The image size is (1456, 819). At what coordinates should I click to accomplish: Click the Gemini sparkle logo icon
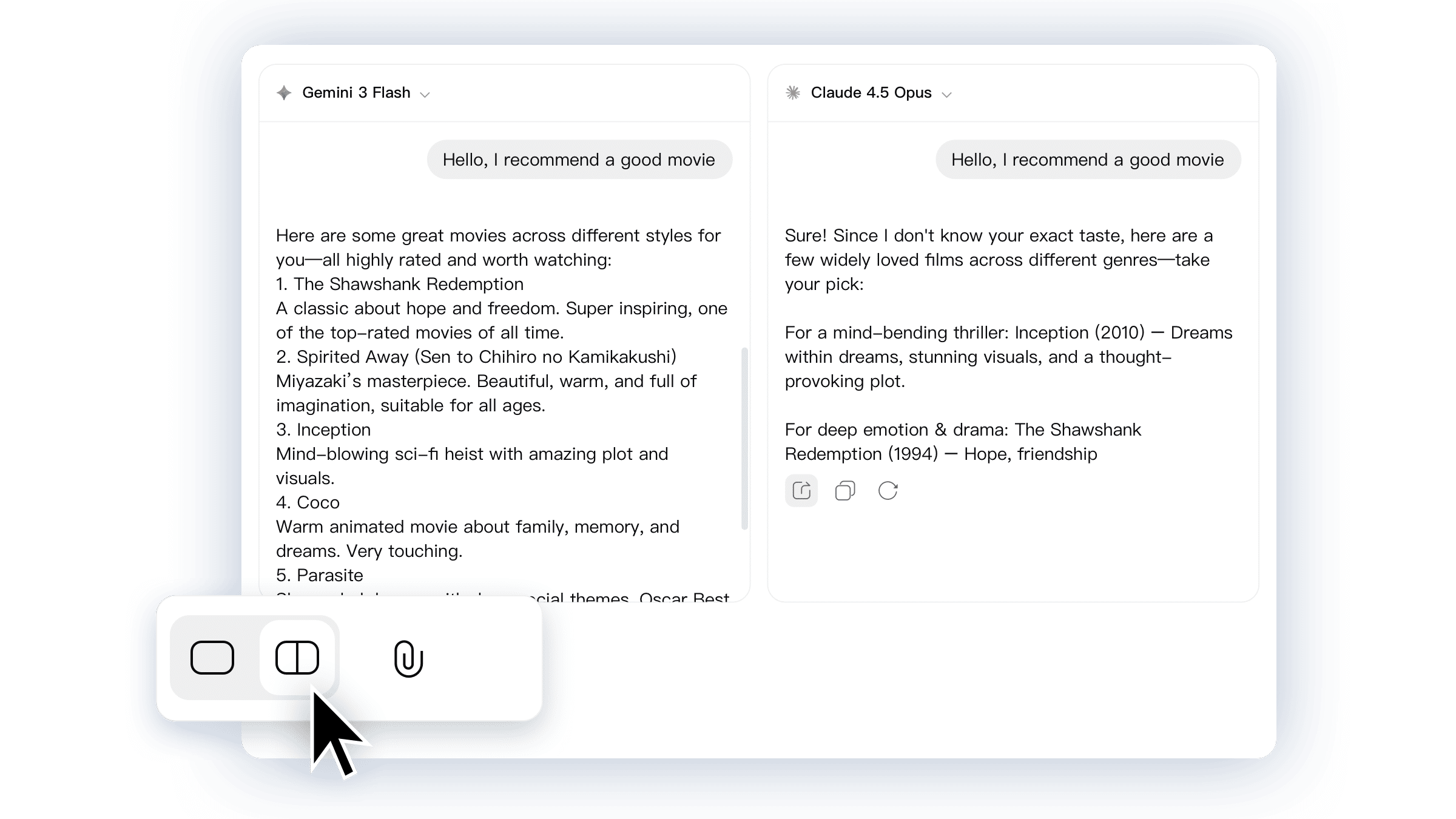click(284, 93)
